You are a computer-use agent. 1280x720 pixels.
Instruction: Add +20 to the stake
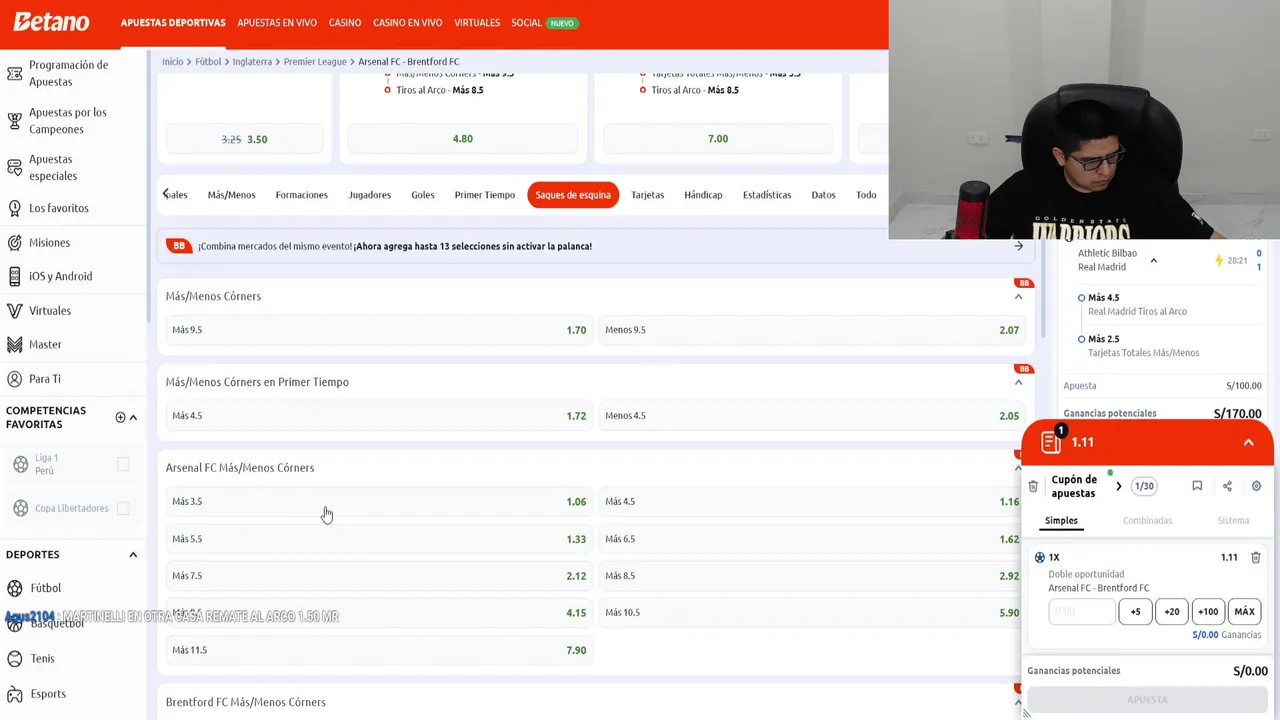(x=1171, y=611)
